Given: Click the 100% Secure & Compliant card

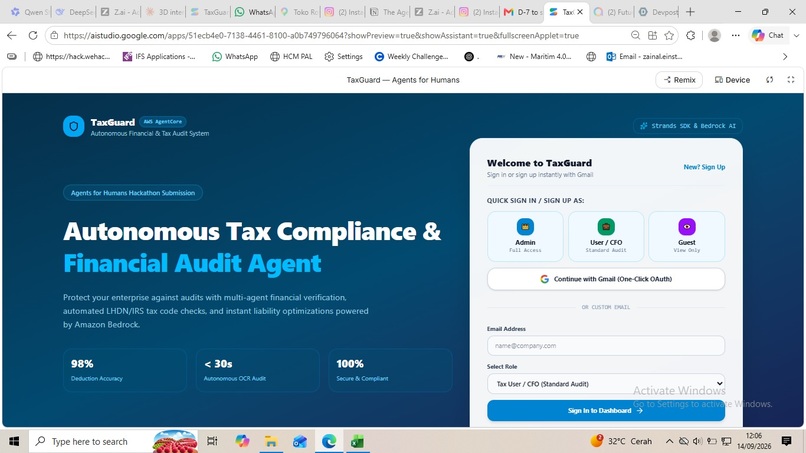Looking at the screenshot, I should pos(390,370).
